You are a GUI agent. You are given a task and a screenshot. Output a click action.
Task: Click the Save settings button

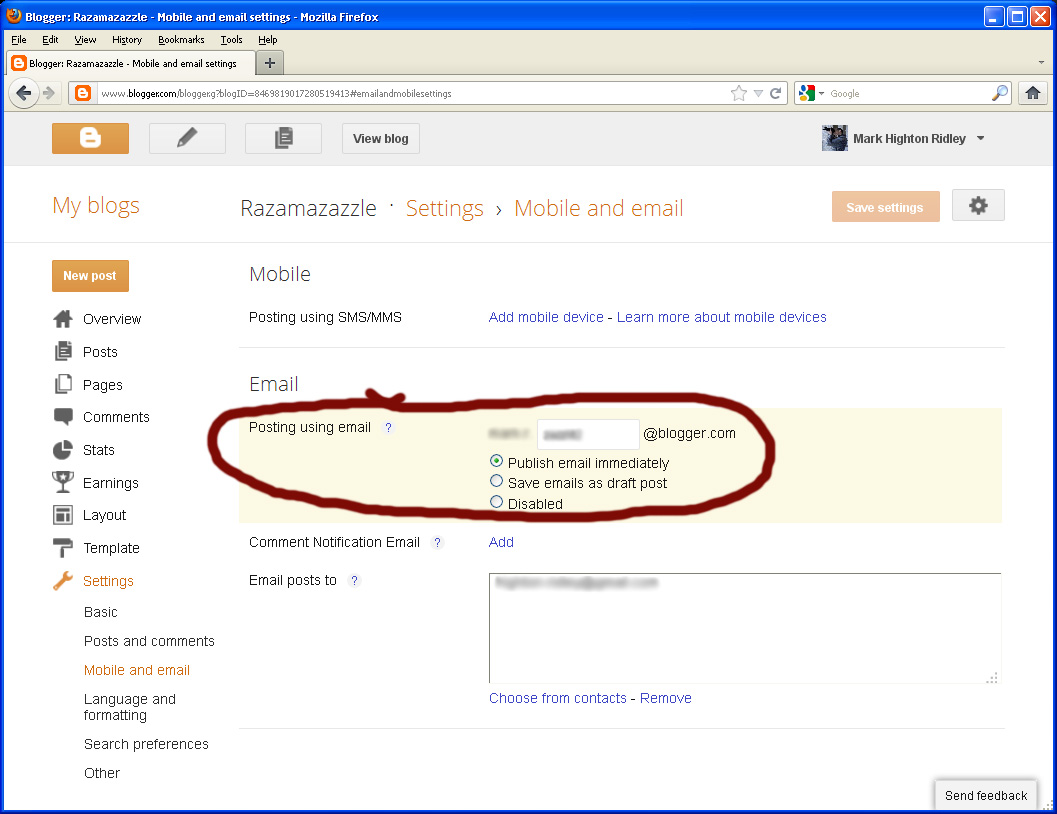click(885, 207)
